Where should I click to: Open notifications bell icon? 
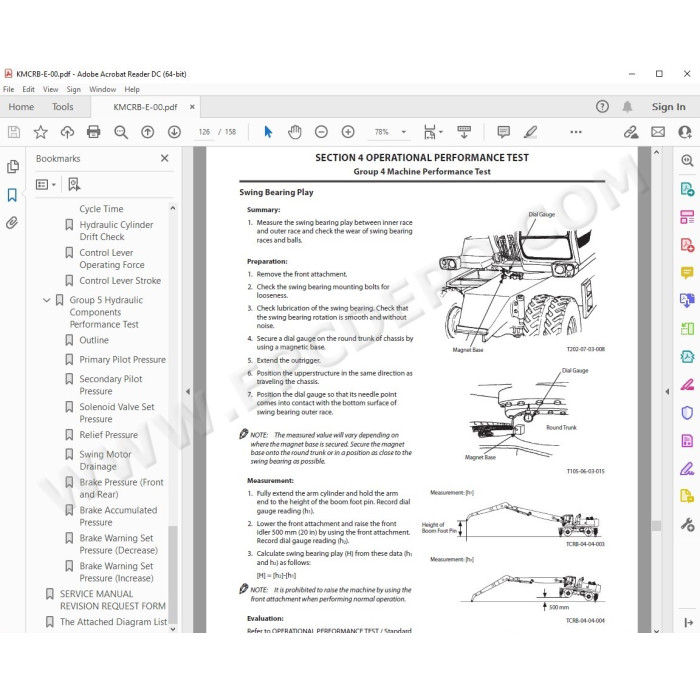[627, 106]
